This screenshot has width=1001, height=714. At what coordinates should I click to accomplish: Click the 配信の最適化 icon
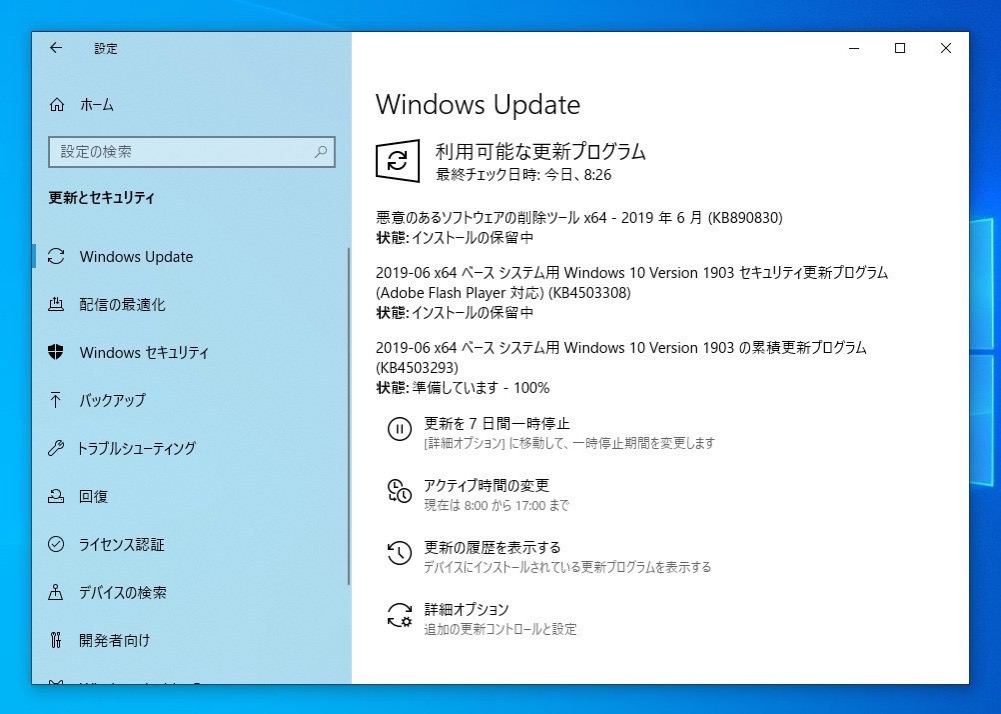tap(56, 305)
